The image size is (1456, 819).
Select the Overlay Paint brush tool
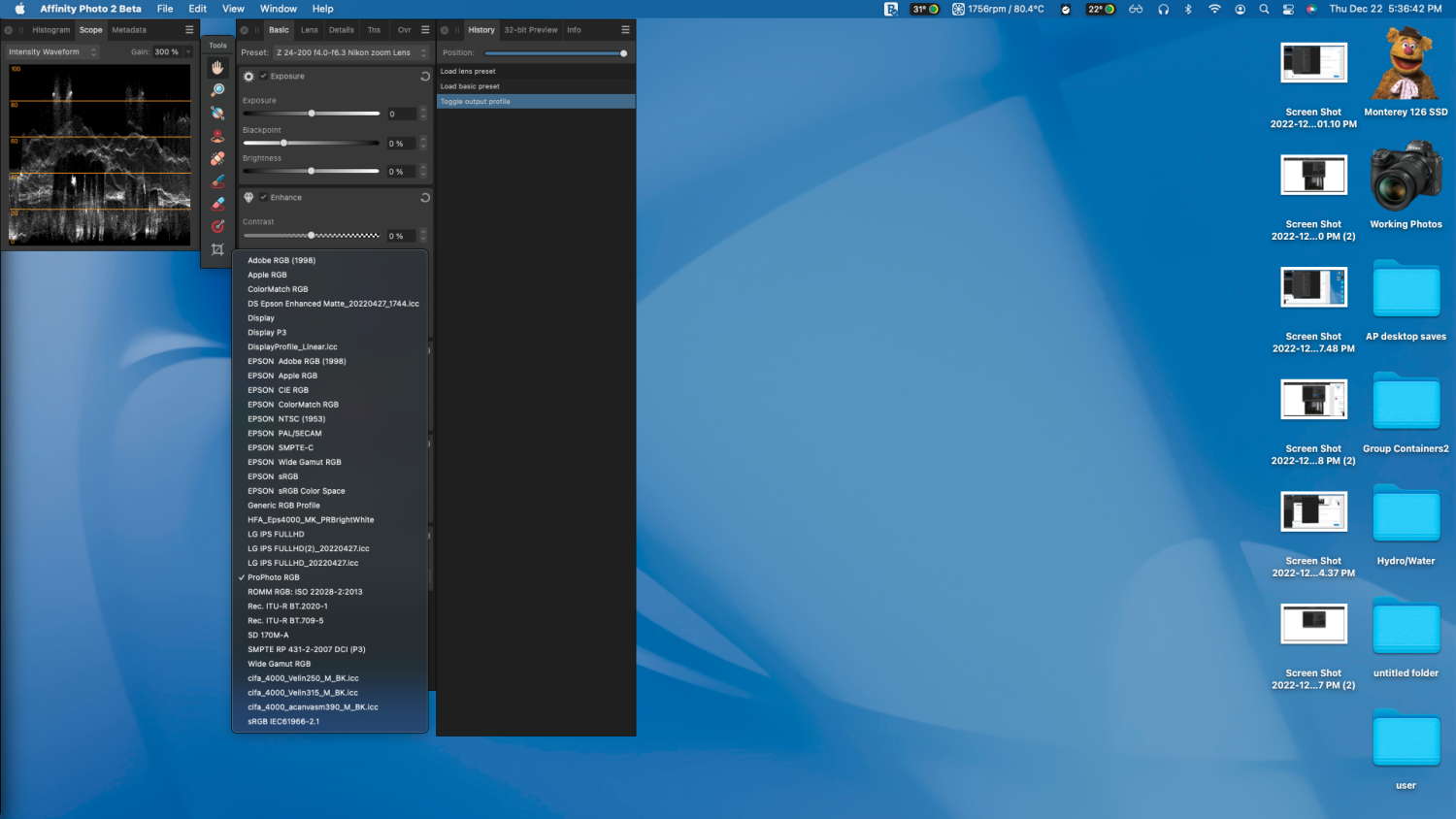(x=217, y=180)
